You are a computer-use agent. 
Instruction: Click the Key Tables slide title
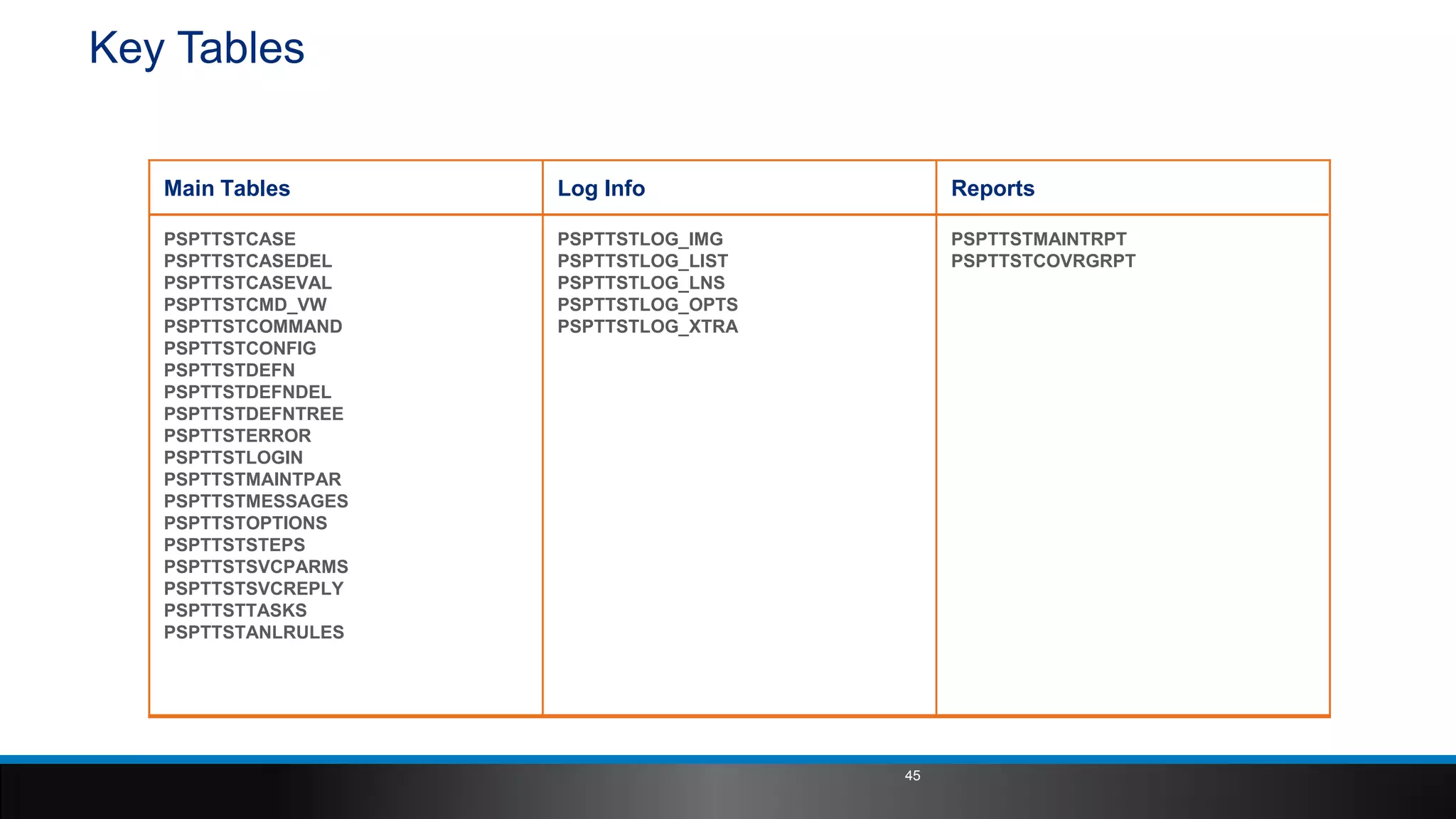click(x=196, y=48)
